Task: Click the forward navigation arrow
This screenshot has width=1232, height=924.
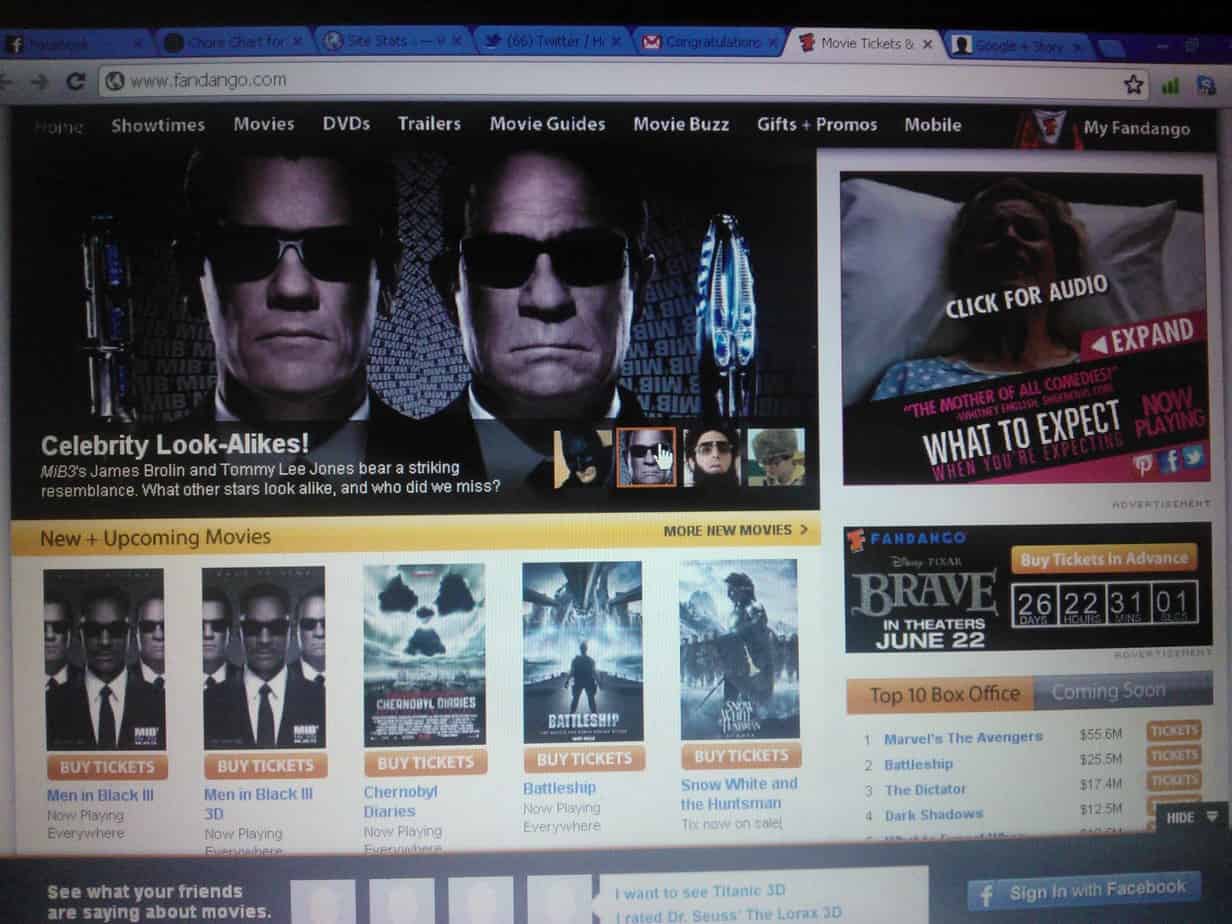Action: tap(41, 82)
